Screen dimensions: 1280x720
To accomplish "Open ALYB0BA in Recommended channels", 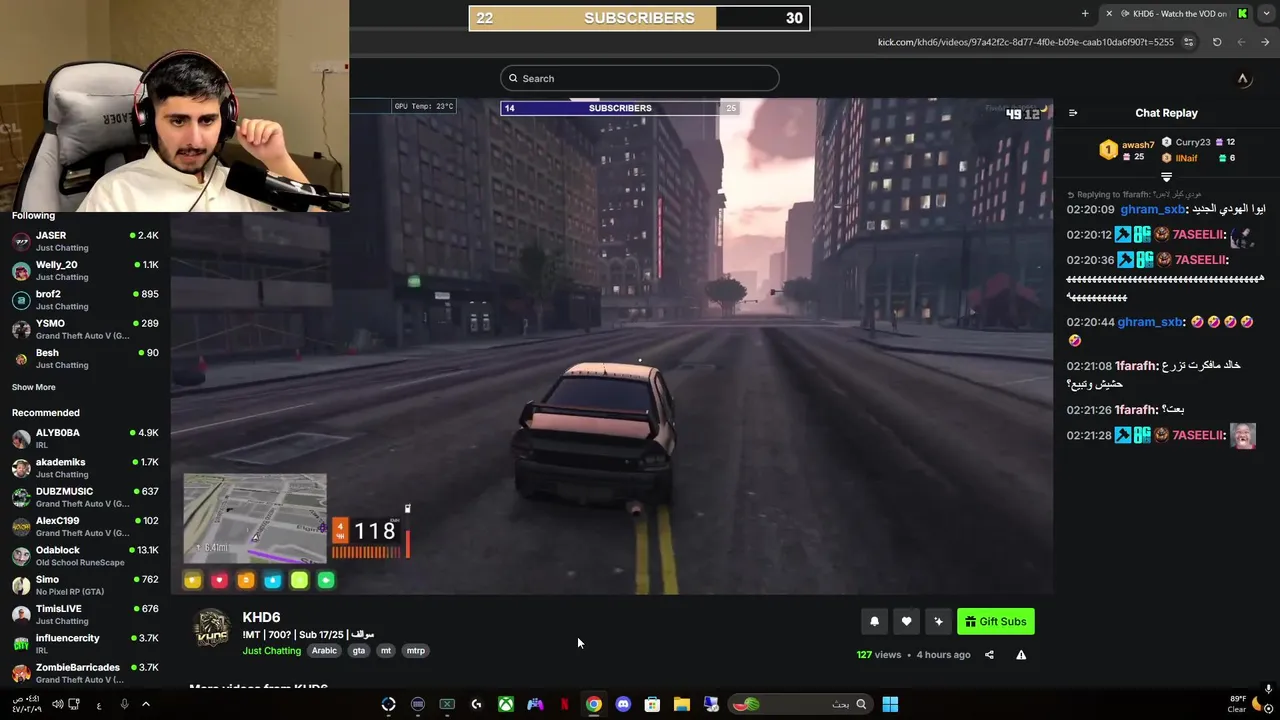I will 85,438.
